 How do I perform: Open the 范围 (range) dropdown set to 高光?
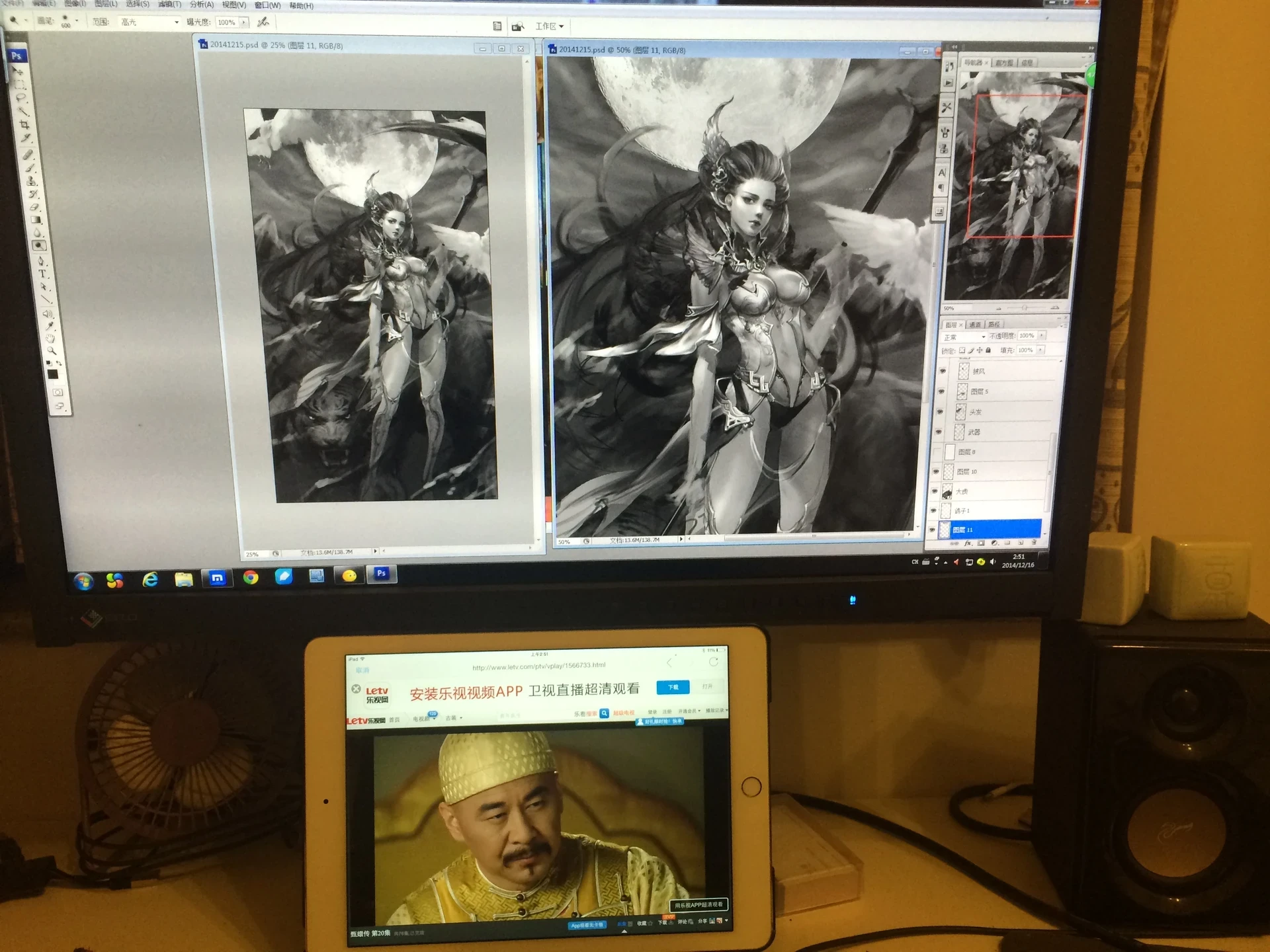(149, 22)
